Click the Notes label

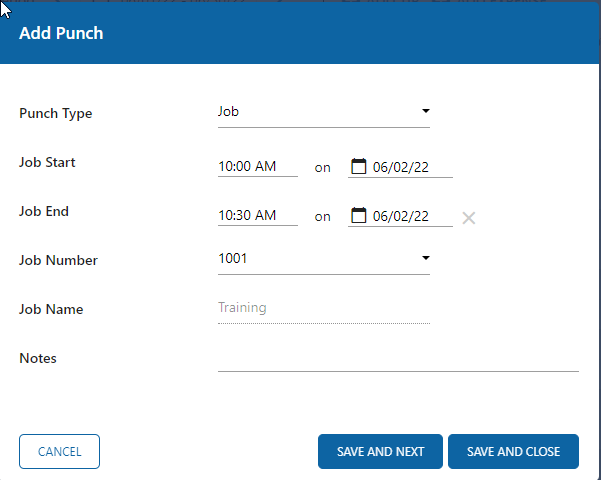(38, 358)
